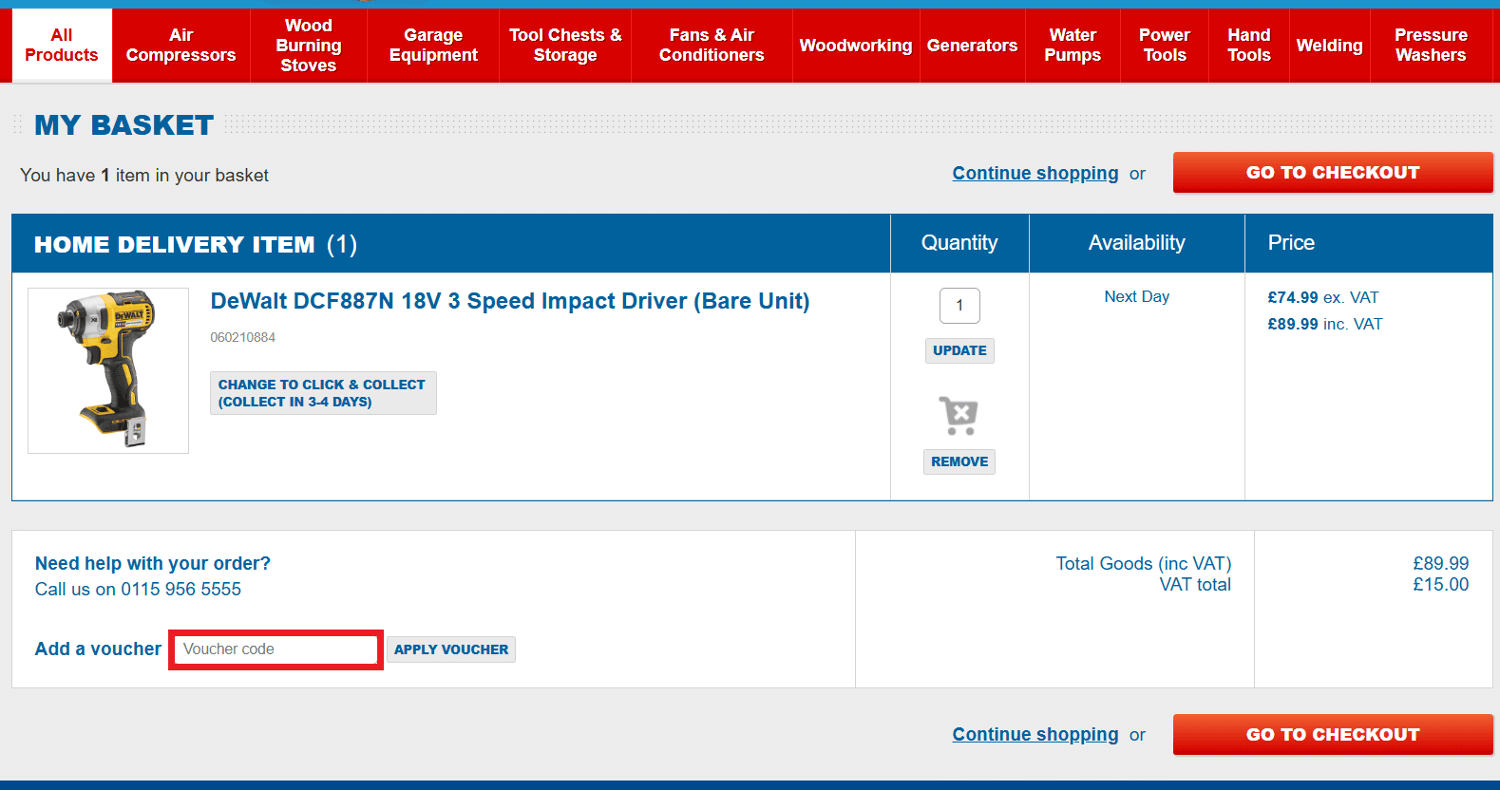Click the APPLY VOUCHER button
1500x790 pixels.
(x=451, y=650)
